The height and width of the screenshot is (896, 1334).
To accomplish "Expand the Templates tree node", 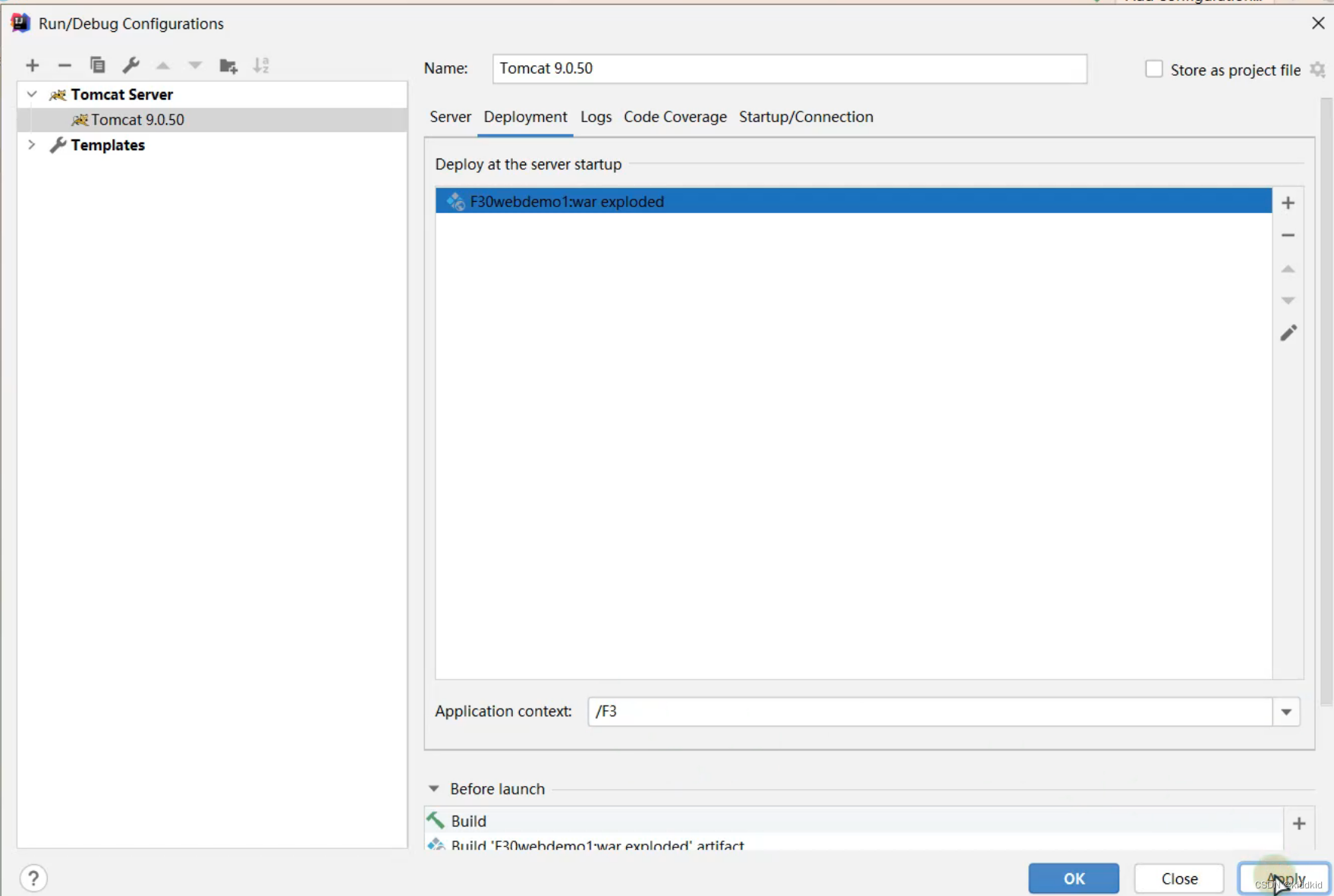I will 32,144.
